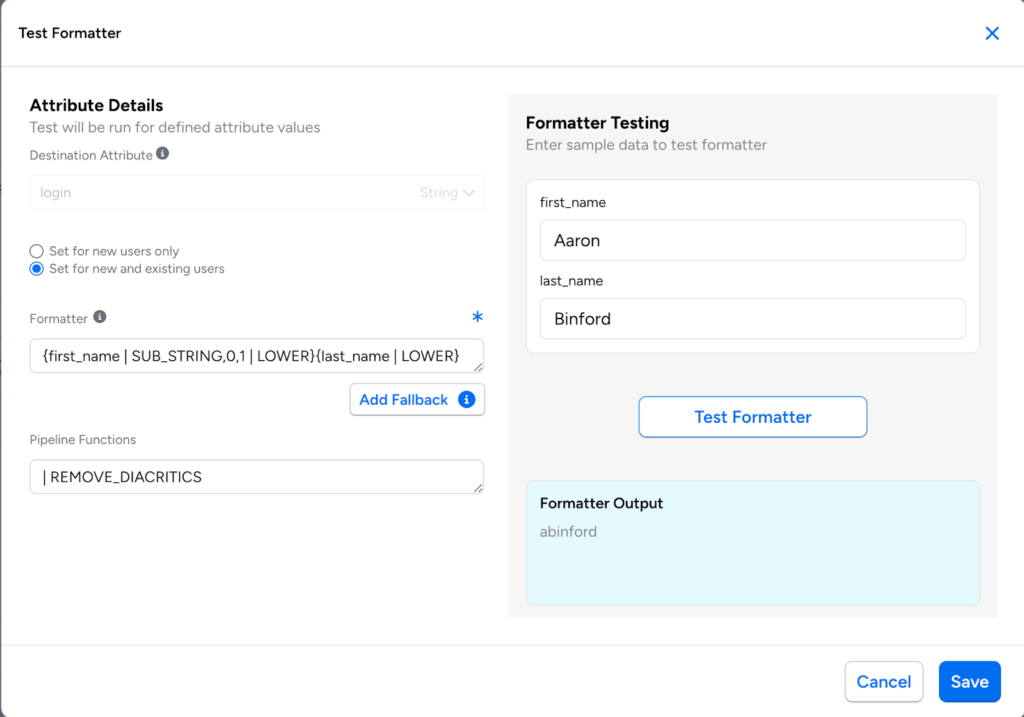Select 'Set for new and existing users'
The width and height of the screenshot is (1024, 717).
(x=37, y=269)
